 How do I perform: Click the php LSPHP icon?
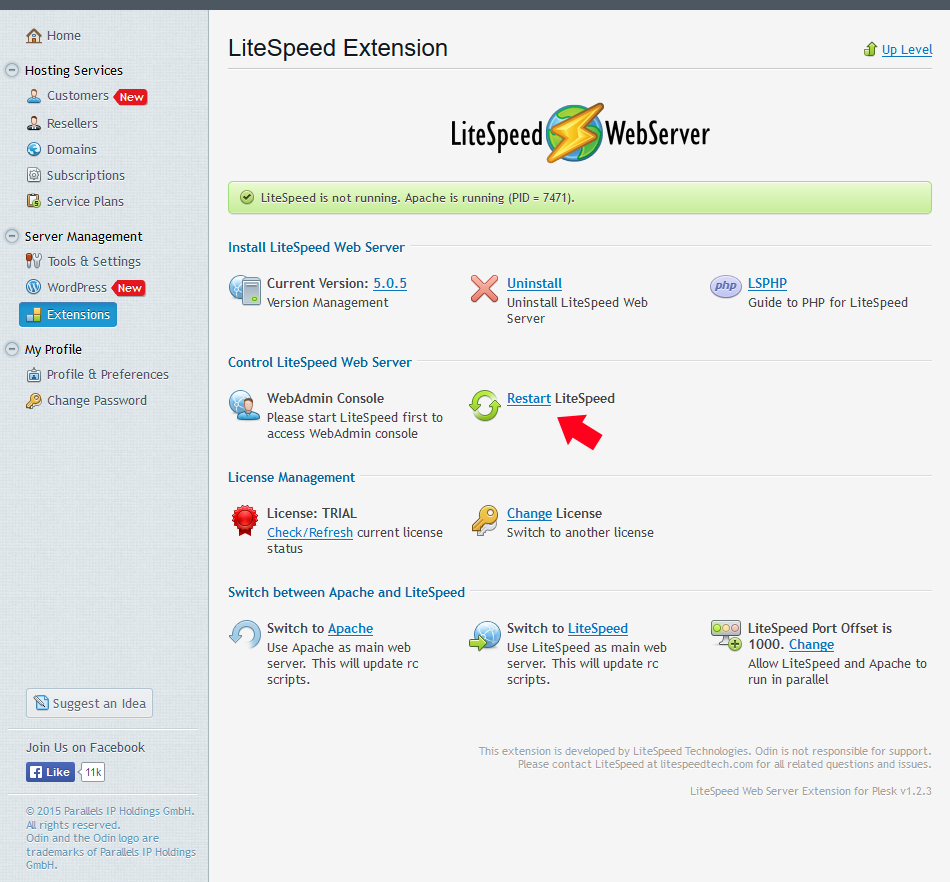[x=725, y=286]
